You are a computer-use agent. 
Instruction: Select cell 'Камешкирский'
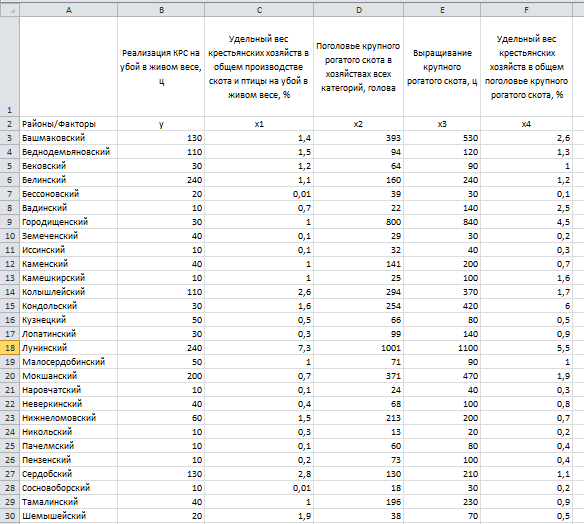pos(69,278)
